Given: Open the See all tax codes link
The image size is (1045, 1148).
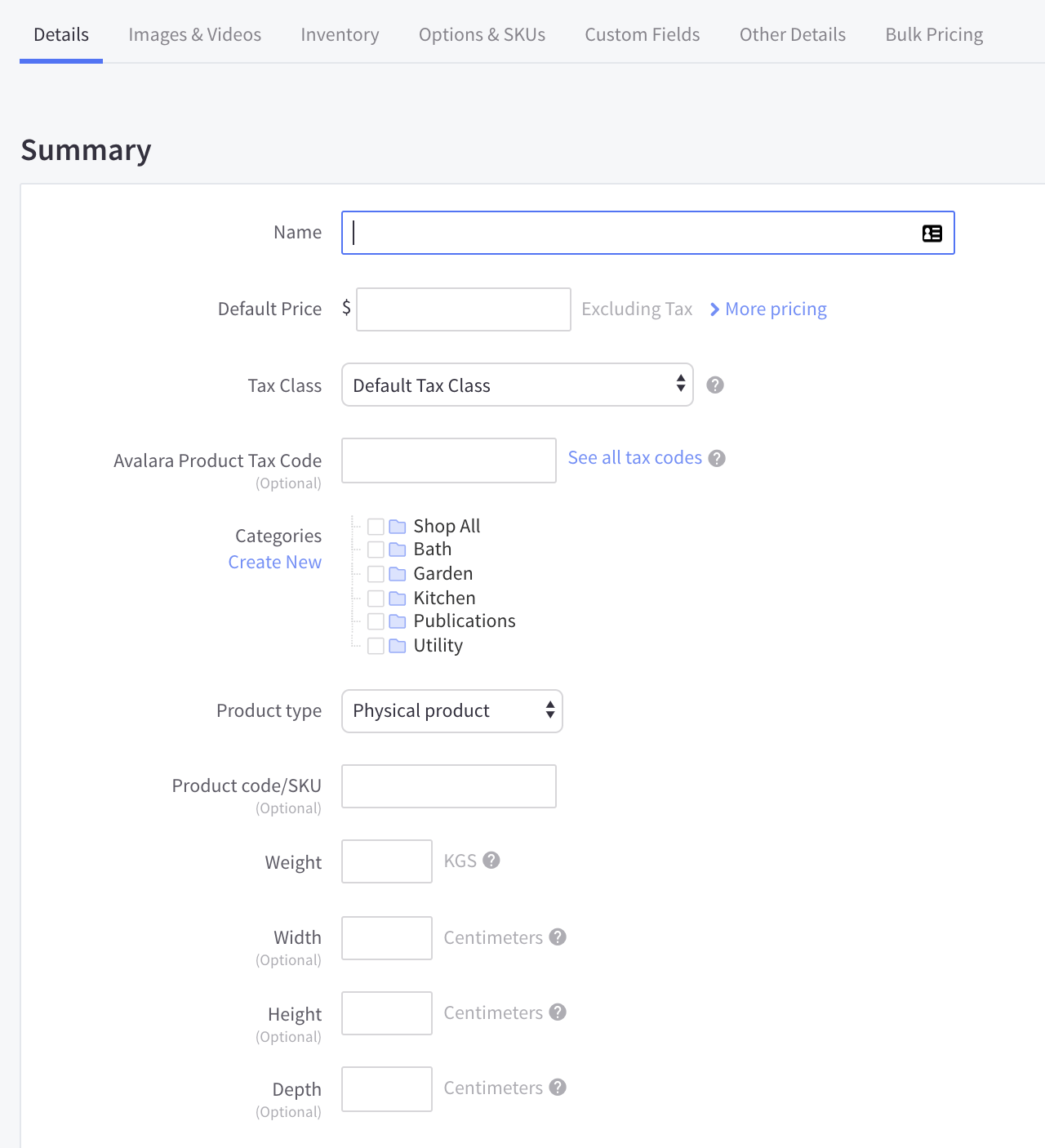Looking at the screenshot, I should point(634,458).
